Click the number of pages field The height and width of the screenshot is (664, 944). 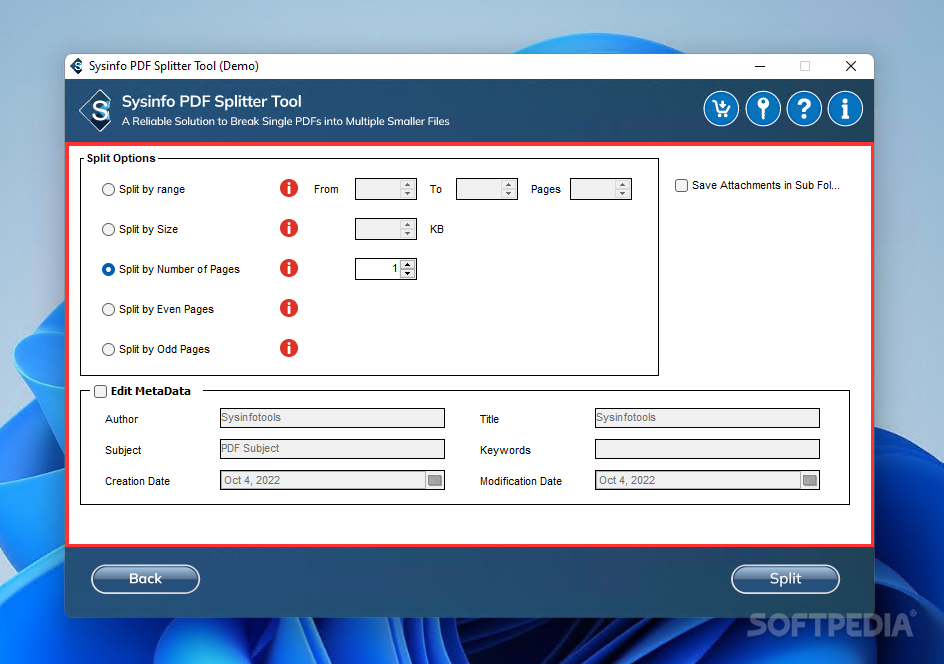379,269
